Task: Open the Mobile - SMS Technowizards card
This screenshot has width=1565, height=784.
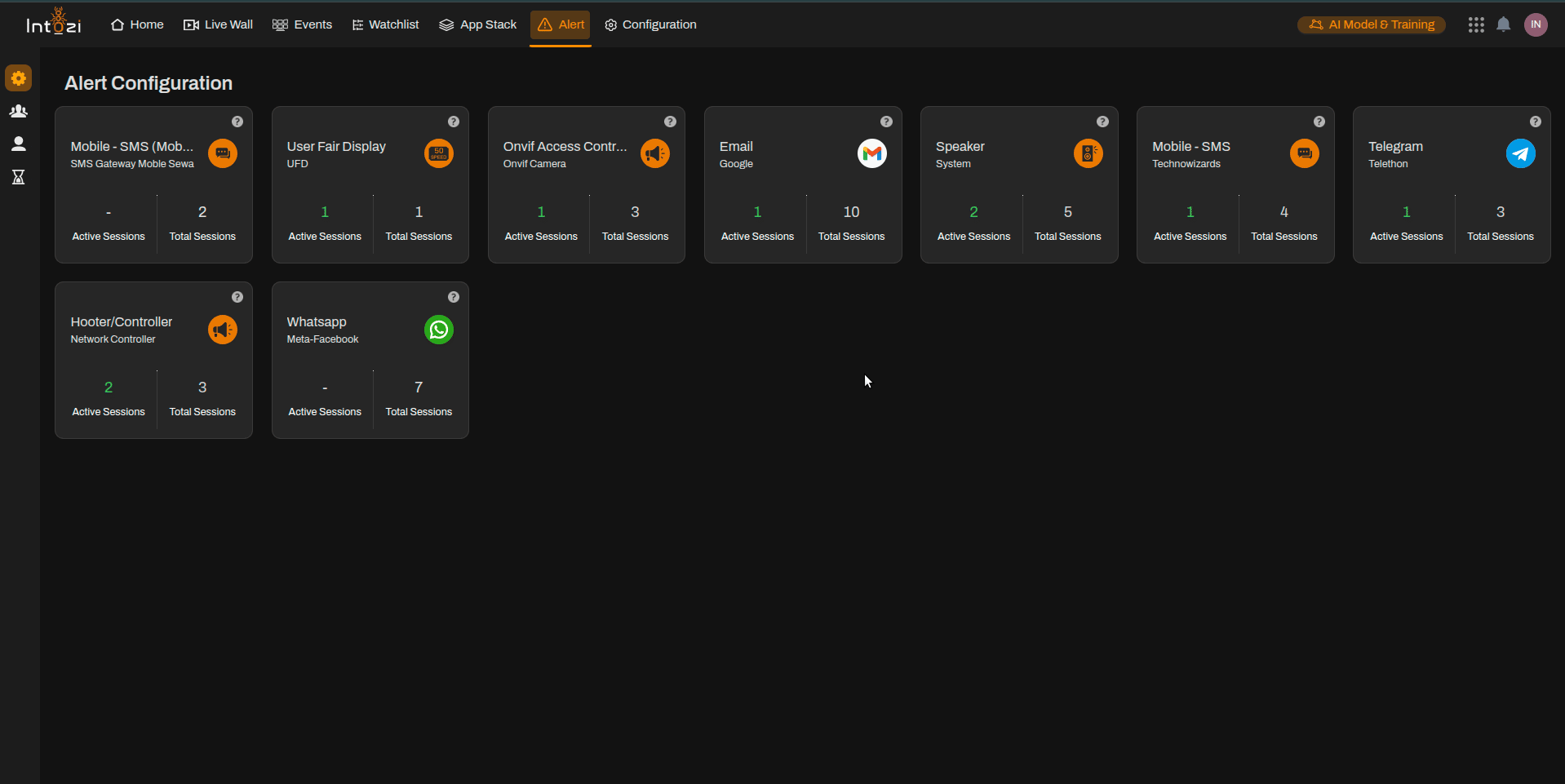Action: tap(1235, 184)
